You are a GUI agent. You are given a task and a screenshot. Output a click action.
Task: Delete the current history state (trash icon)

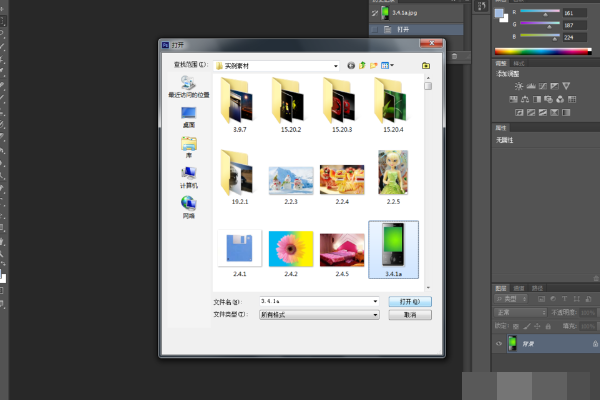tap(454, 56)
